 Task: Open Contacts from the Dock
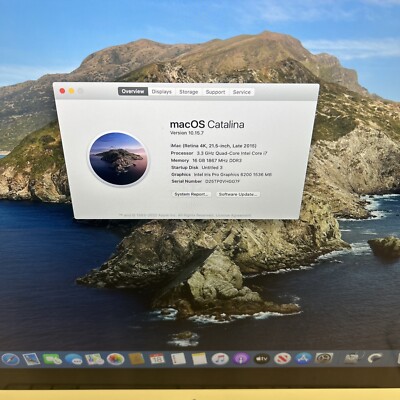click(136, 359)
